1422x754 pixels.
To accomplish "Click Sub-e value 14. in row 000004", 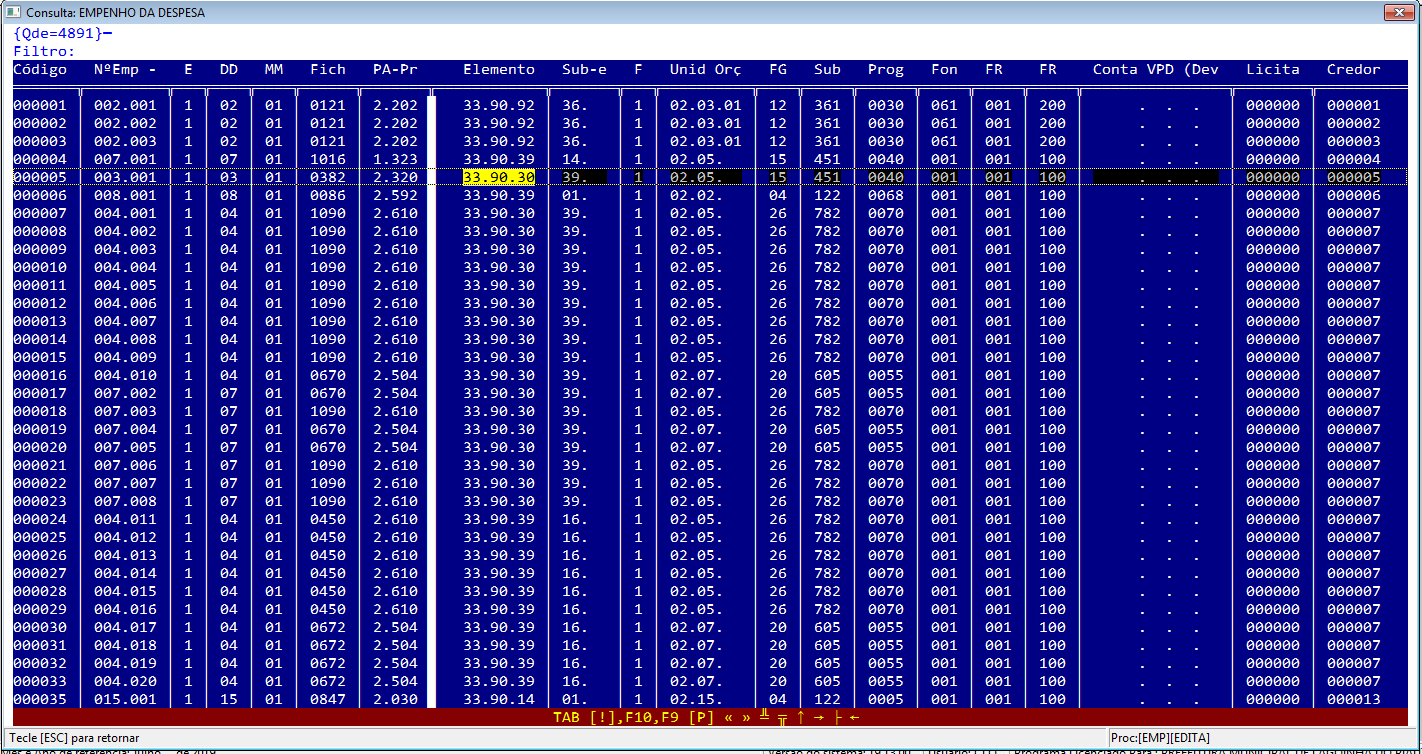I will coord(575,160).
